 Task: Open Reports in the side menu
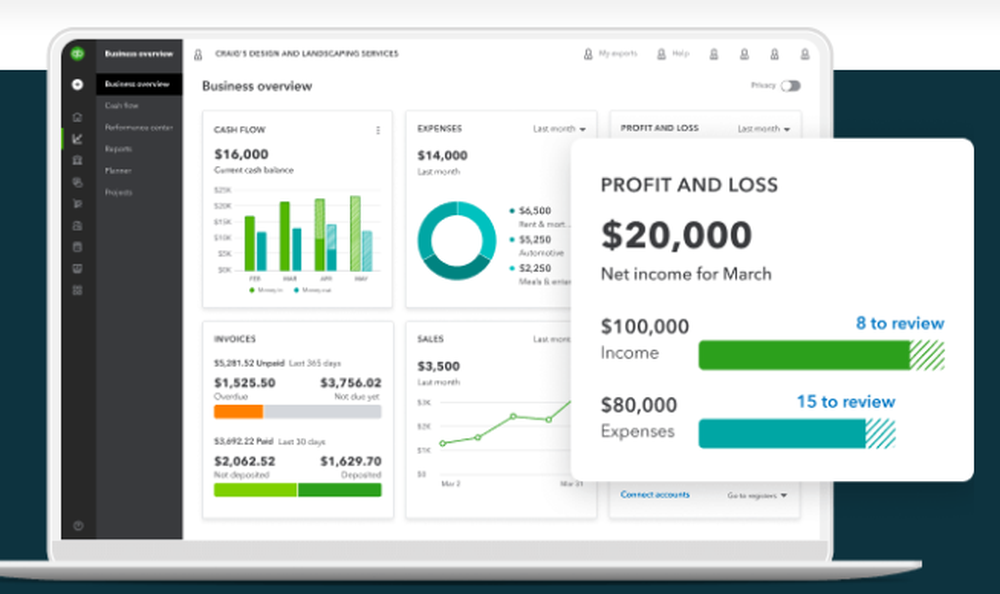point(119,149)
